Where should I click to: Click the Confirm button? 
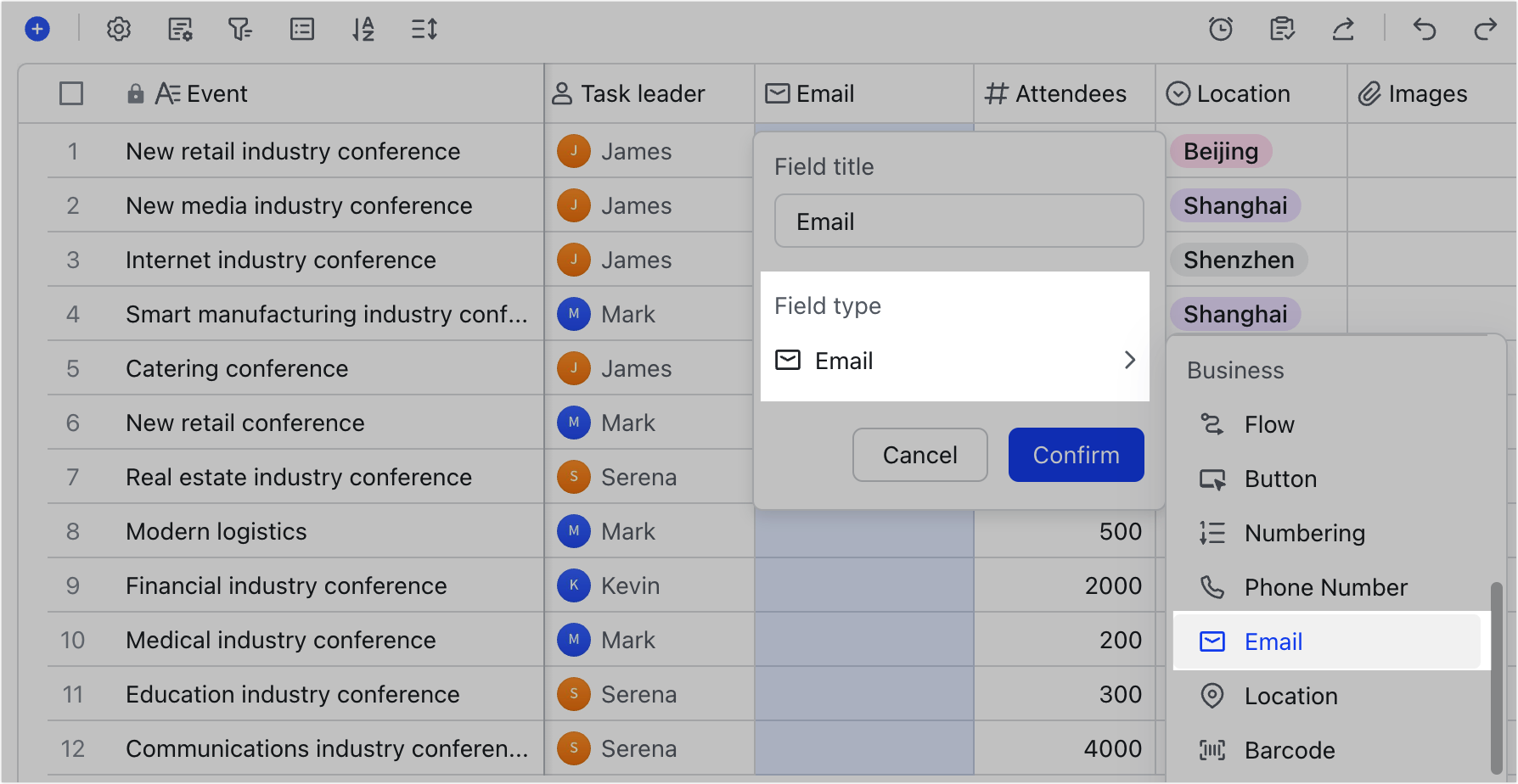[x=1076, y=455]
